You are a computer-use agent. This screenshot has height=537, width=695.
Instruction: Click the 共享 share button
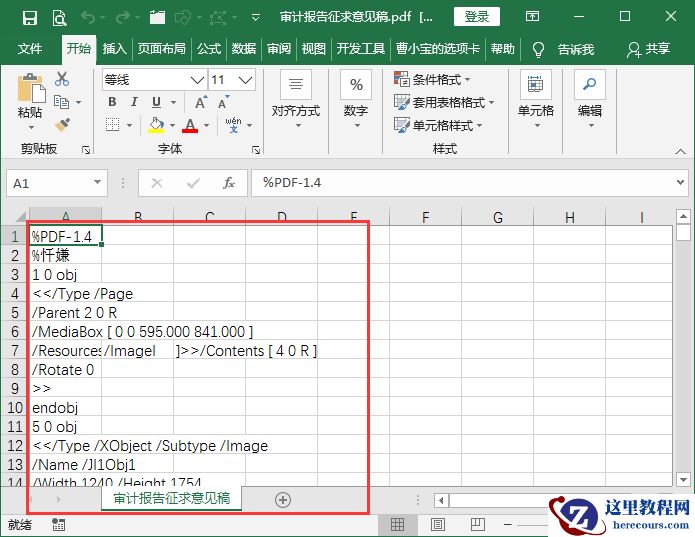(648, 49)
